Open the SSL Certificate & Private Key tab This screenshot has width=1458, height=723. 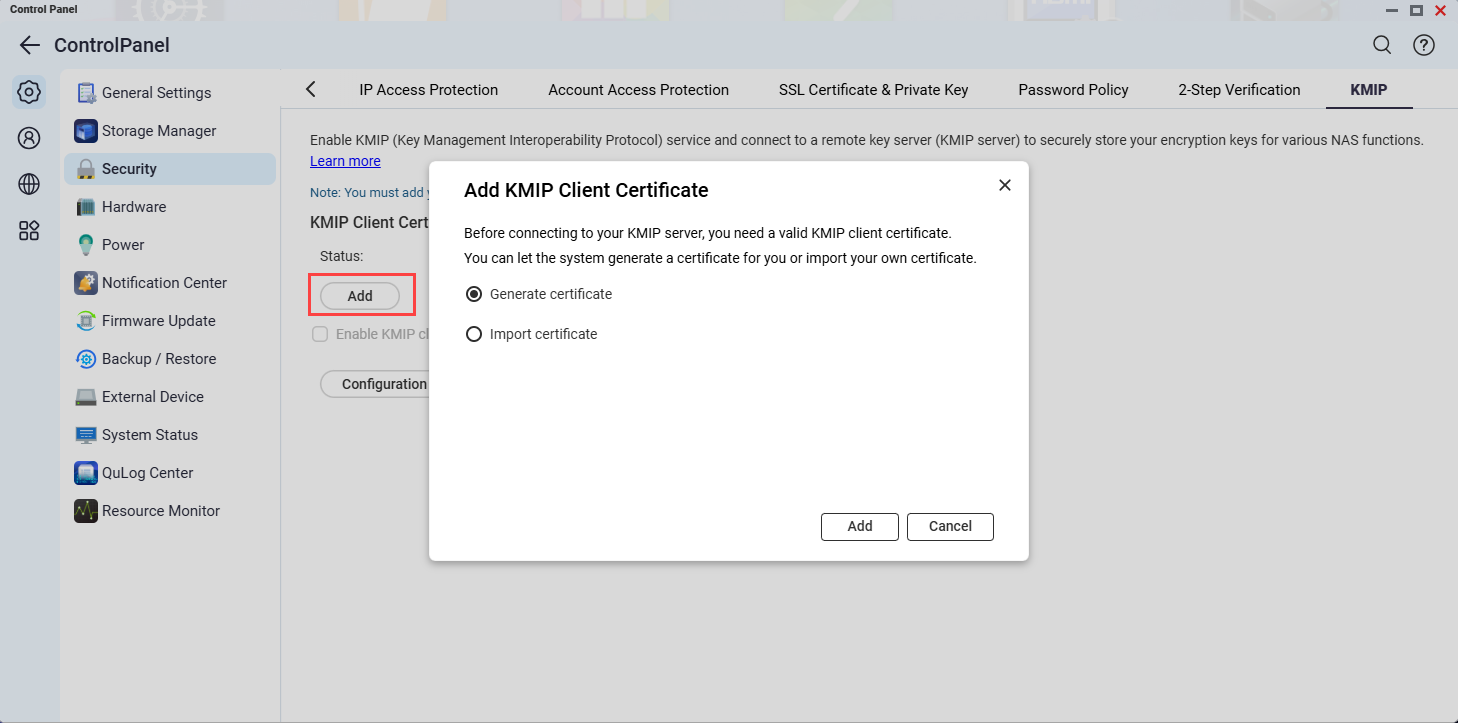pyautogui.click(x=873, y=90)
